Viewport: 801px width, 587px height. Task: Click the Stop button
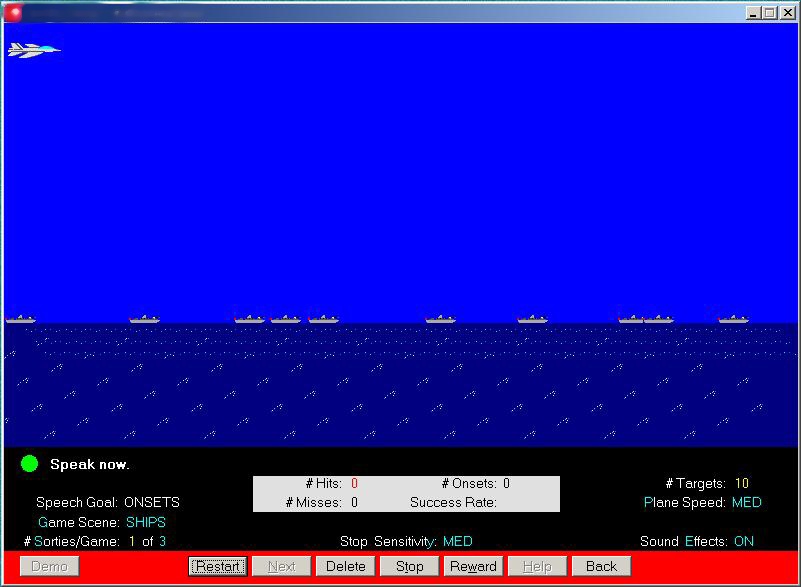pyautogui.click(x=409, y=566)
